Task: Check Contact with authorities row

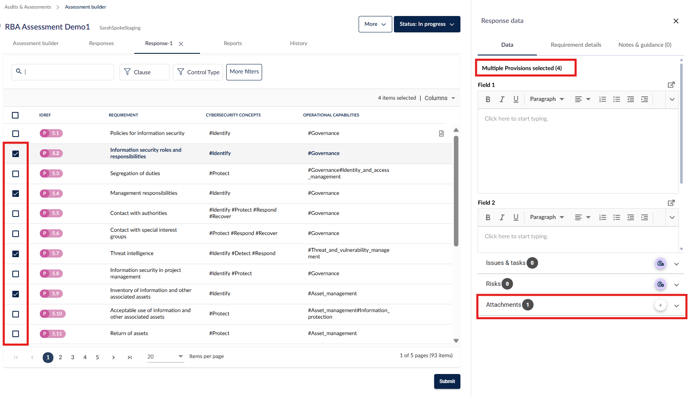Action: pyautogui.click(x=15, y=214)
